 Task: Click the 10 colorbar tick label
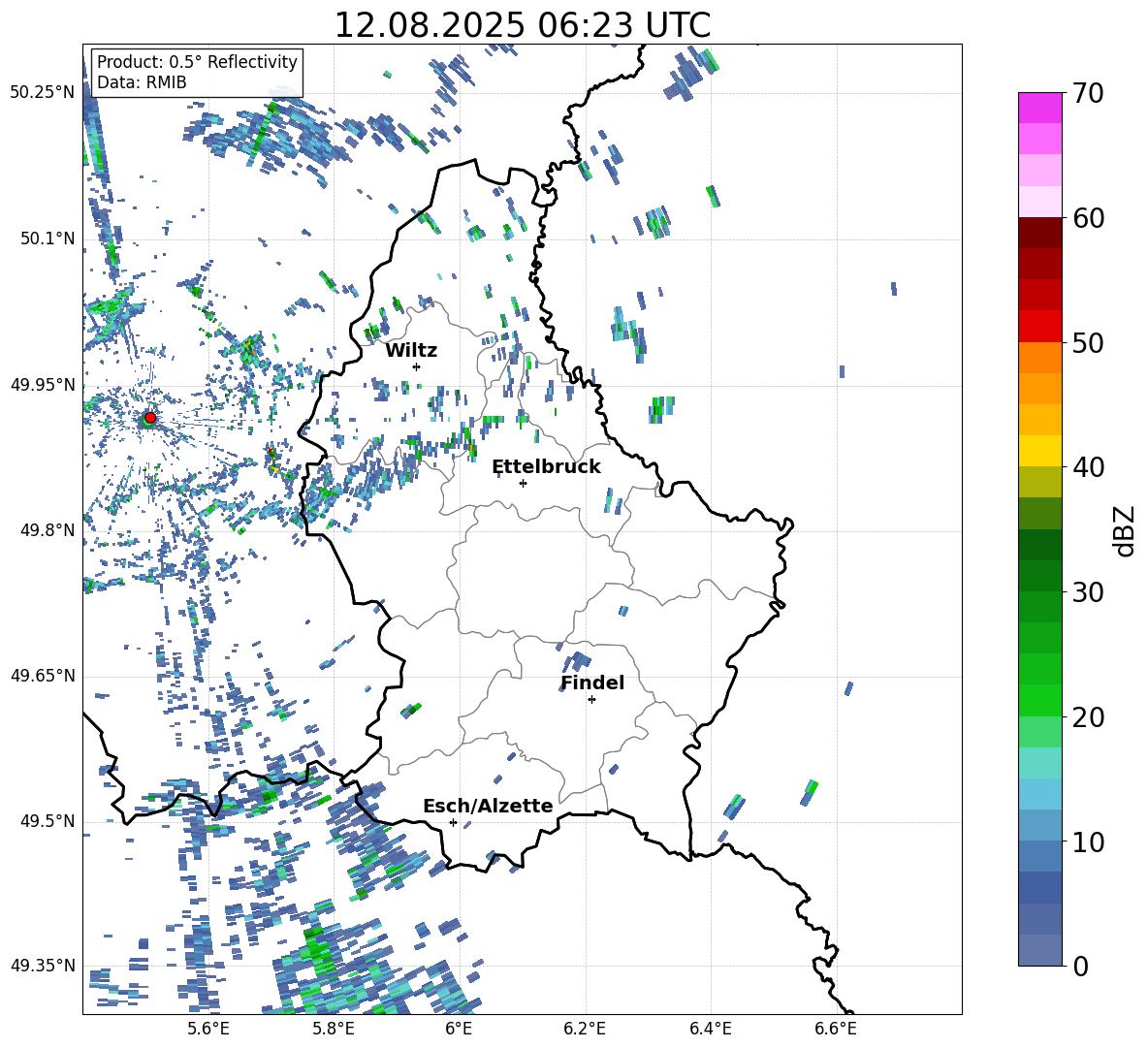1089,842
